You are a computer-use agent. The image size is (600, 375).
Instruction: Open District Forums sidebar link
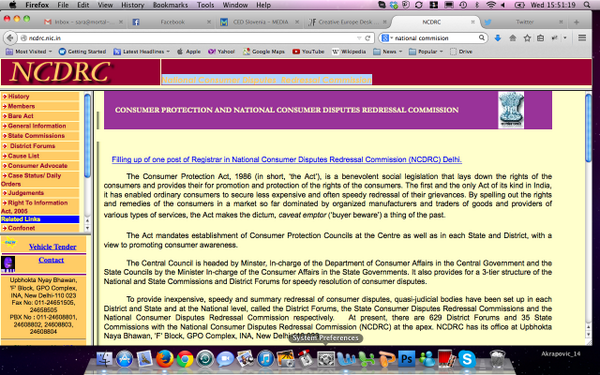click(x=33, y=146)
